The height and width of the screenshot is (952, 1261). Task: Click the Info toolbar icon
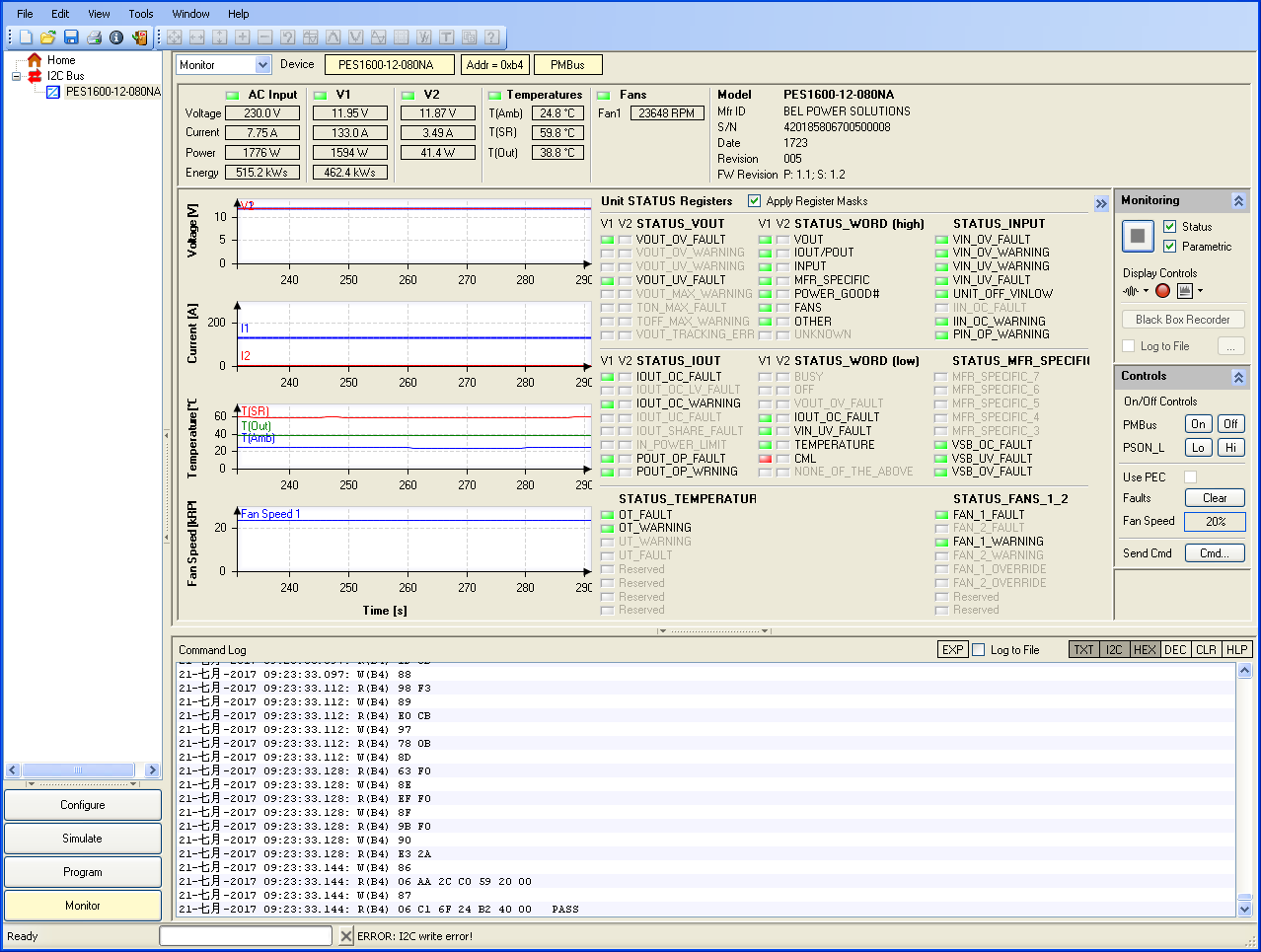click(x=116, y=37)
